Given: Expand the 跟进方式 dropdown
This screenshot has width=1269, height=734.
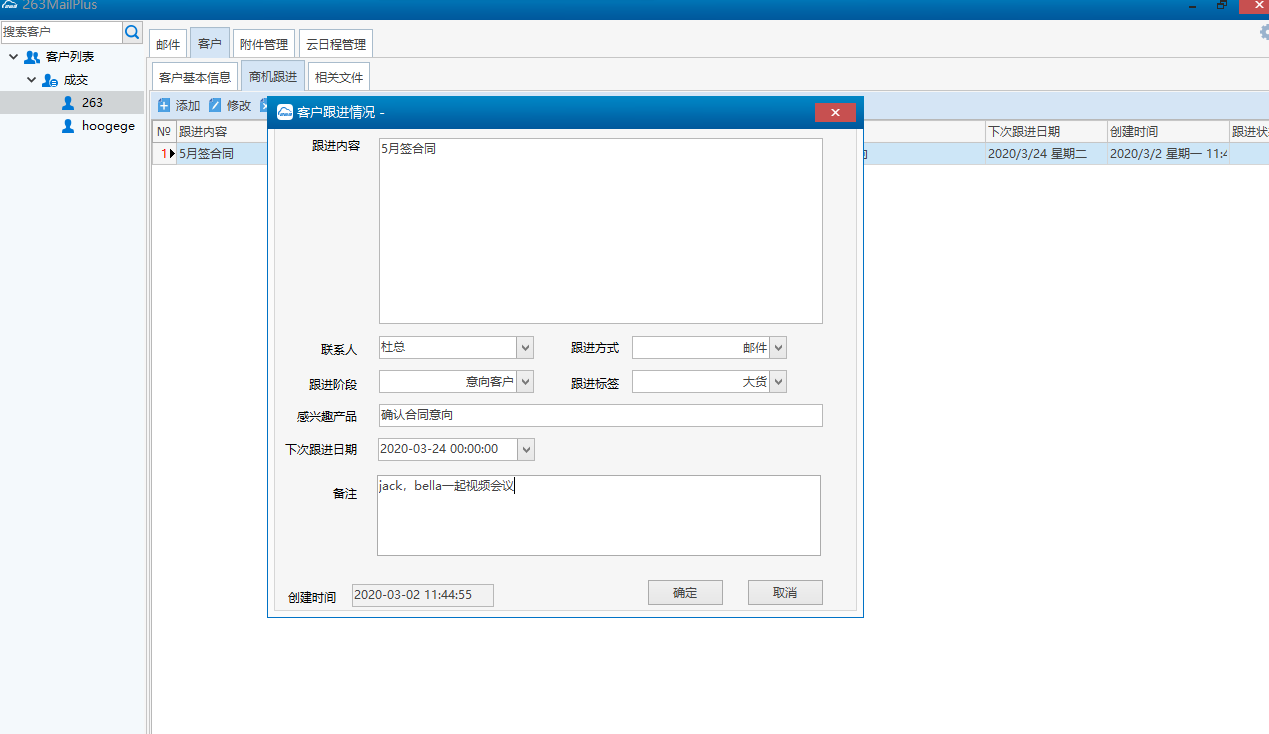Looking at the screenshot, I should click(x=778, y=348).
